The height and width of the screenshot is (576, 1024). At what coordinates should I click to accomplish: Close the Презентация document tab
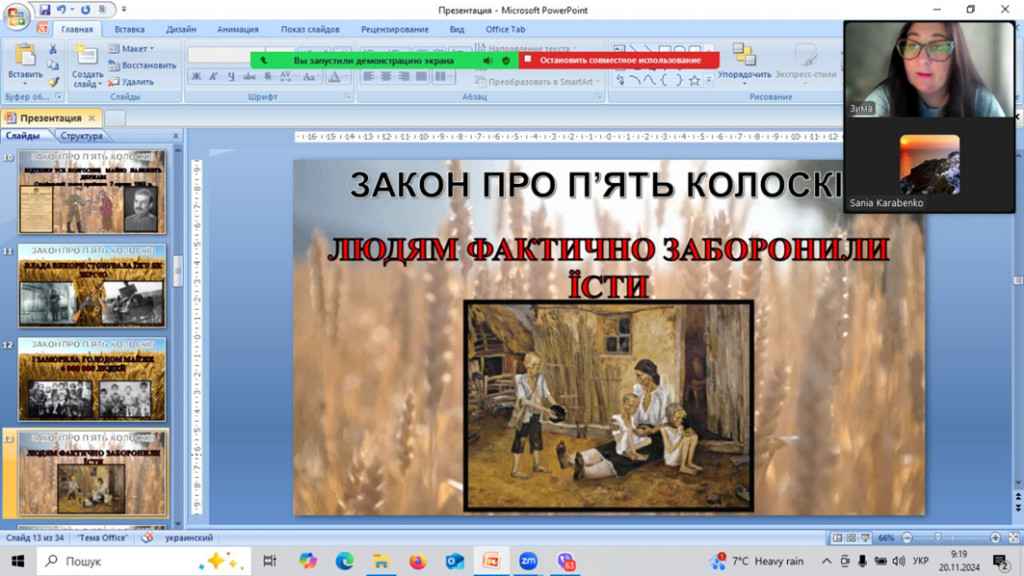tap(92, 118)
